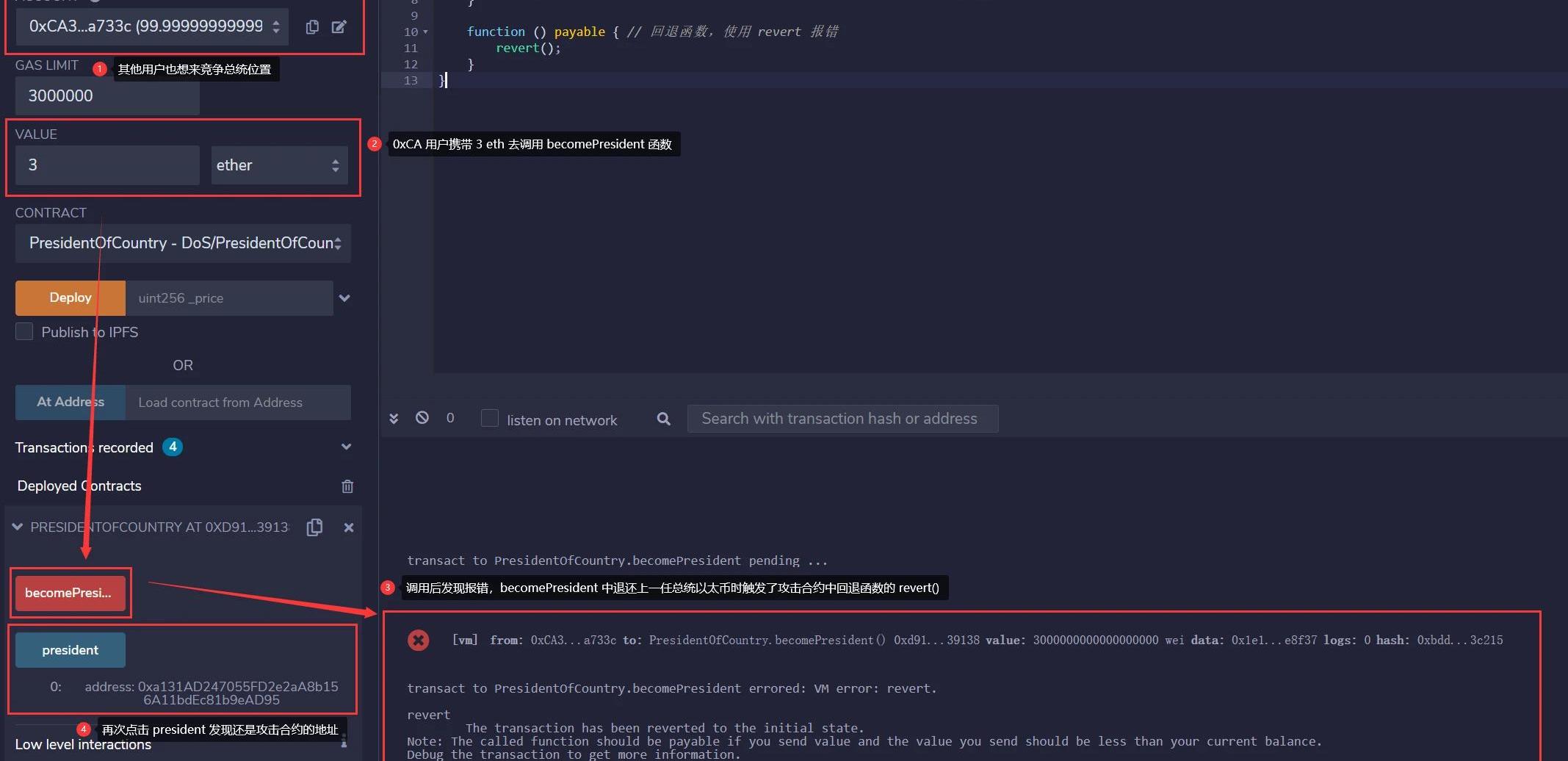The width and height of the screenshot is (1568, 761).
Task: Enable the Publish to IPFS checkbox
Action: [24, 332]
